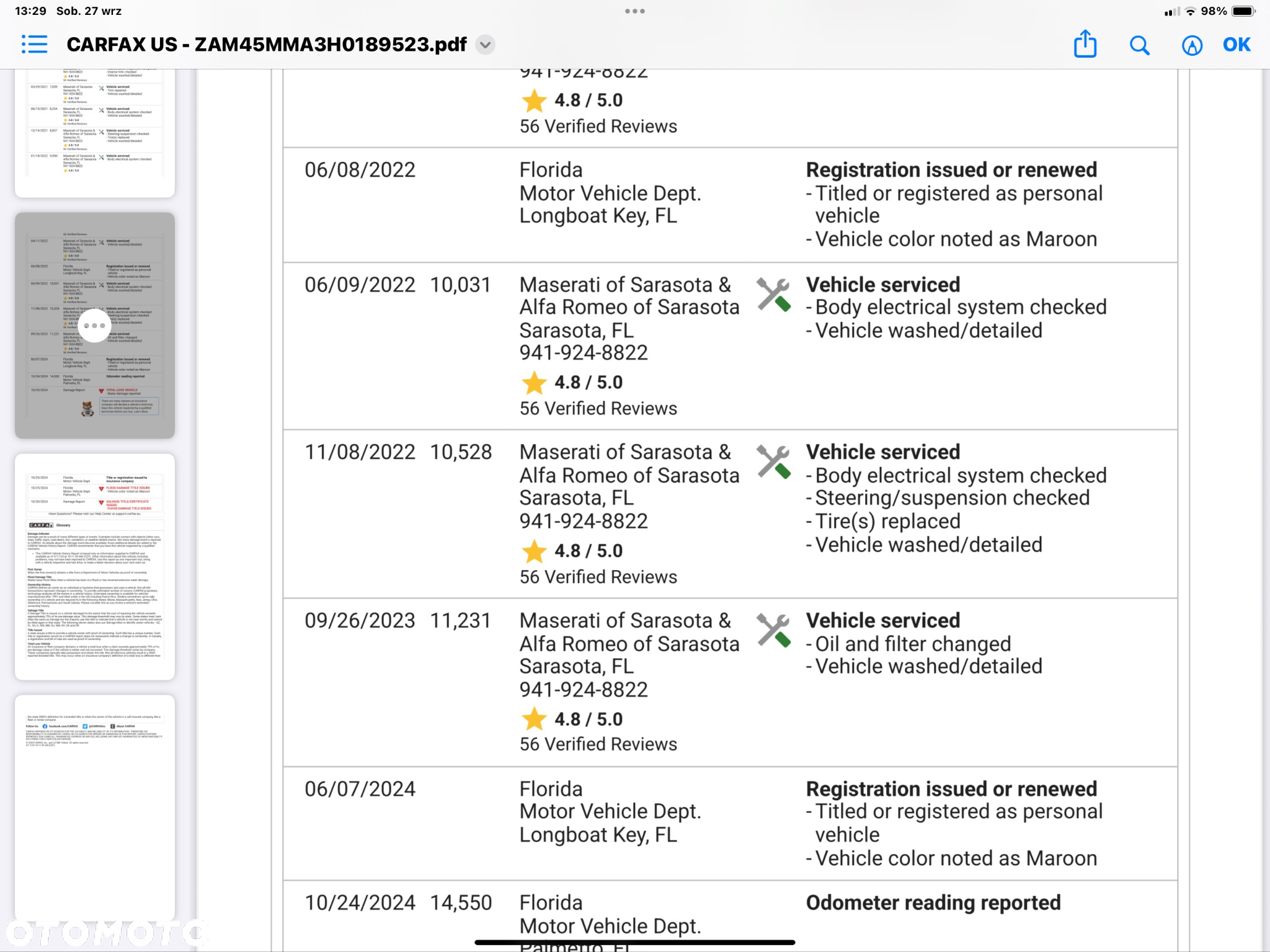1270x952 pixels.
Task: Select the mileage value 10,031
Action: (461, 285)
